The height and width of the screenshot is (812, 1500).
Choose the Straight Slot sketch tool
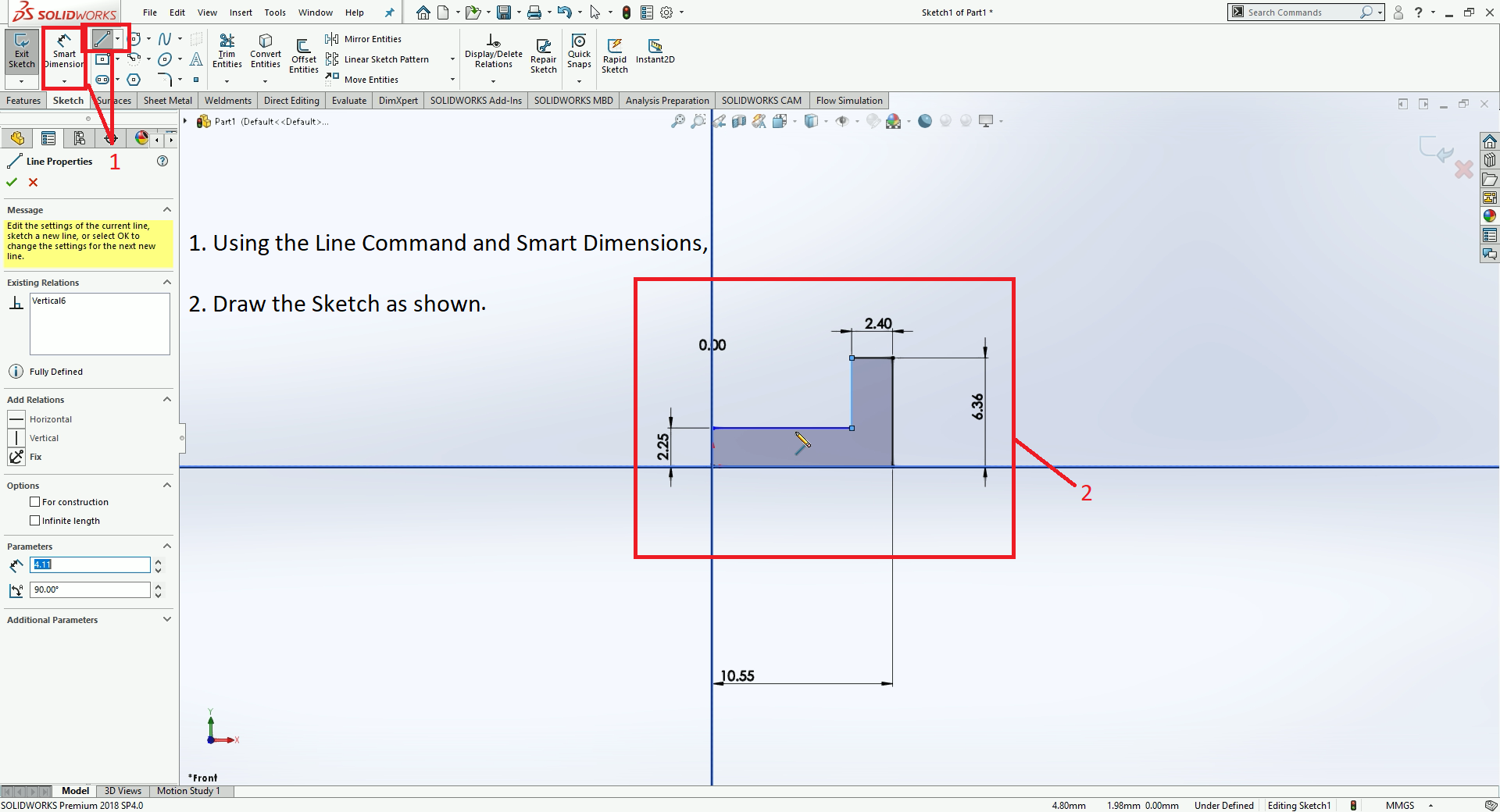pyautogui.click(x=102, y=80)
